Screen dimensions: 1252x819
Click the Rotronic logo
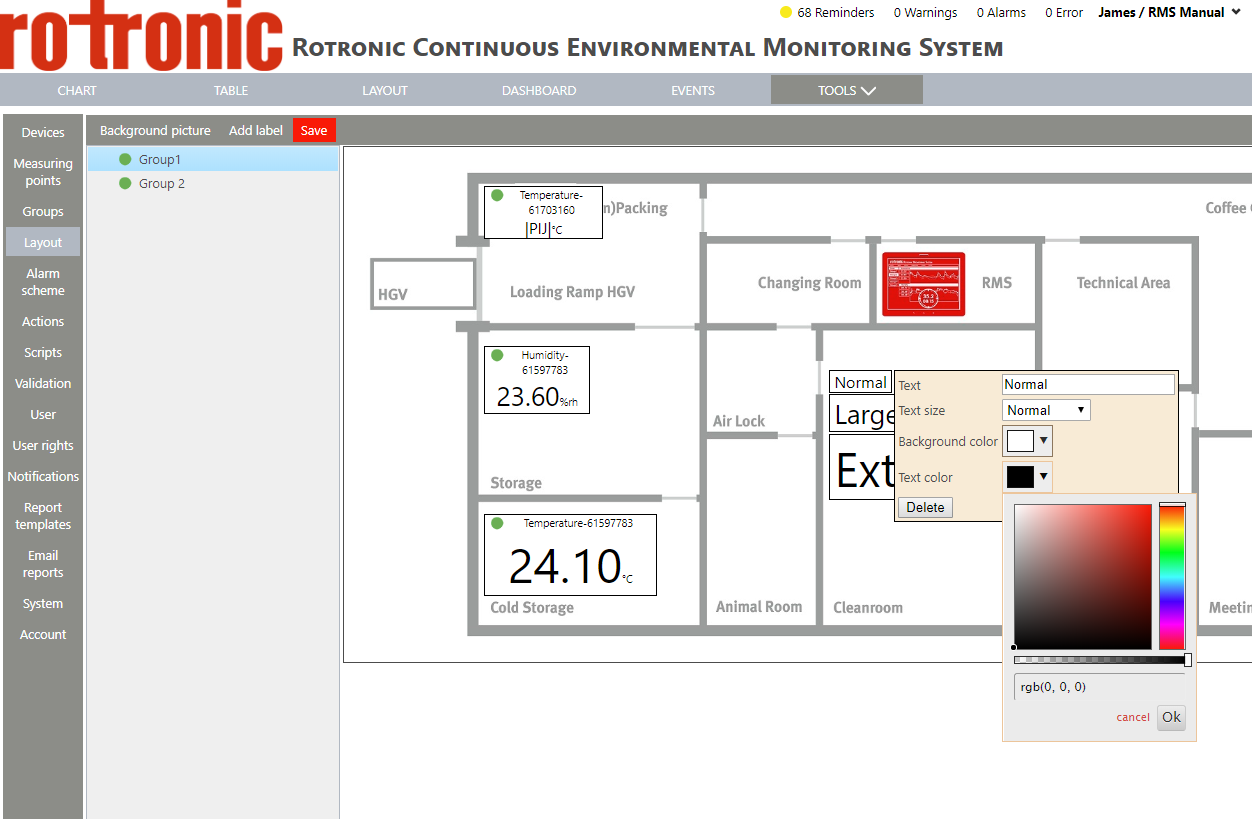pos(142,36)
